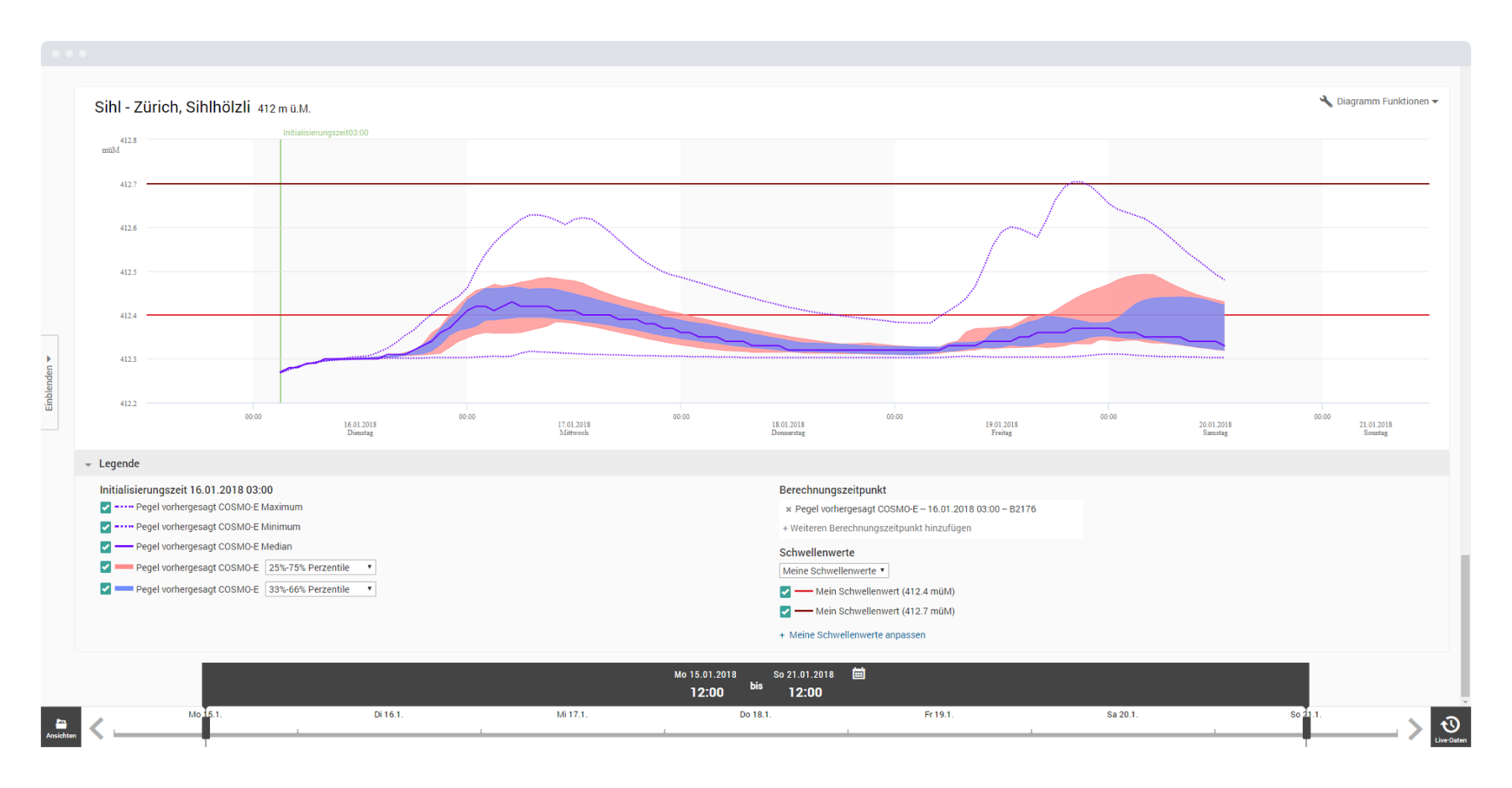Click the blue swatch for 33%-66% percentile
1512x788 pixels.
tap(124, 590)
